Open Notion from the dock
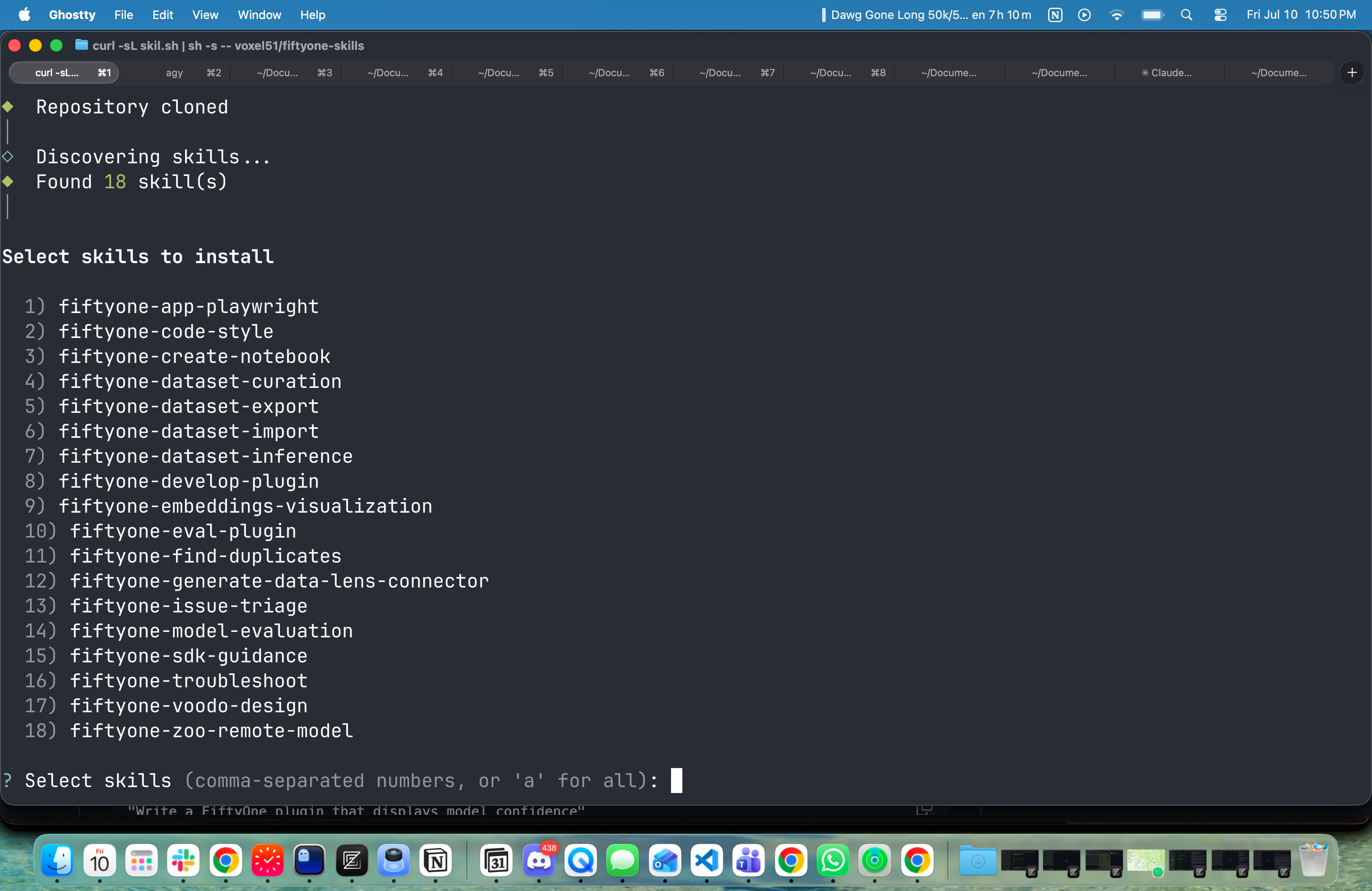This screenshot has height=891, width=1372. point(436,861)
